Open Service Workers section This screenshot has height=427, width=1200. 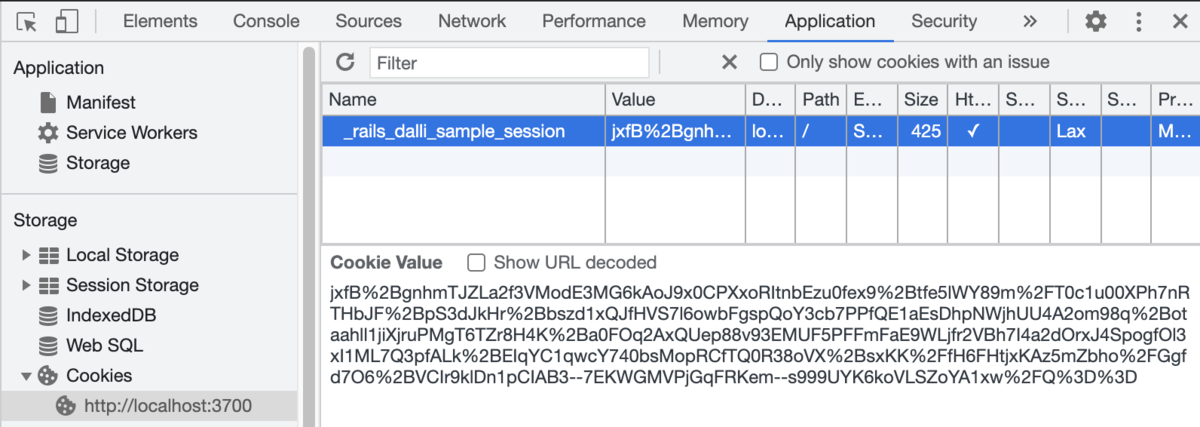click(117, 132)
